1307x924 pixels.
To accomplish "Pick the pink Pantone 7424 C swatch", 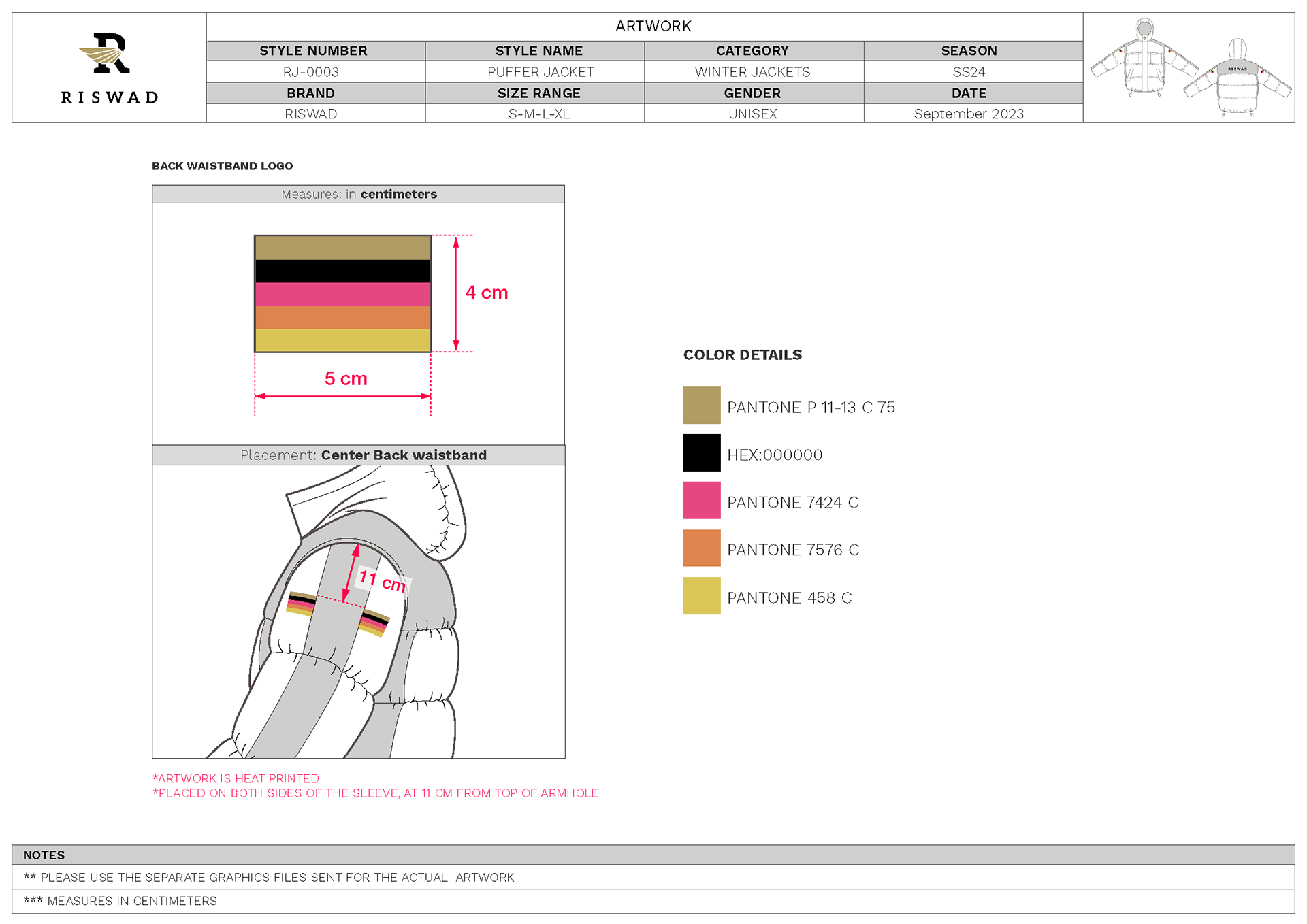I will (701, 501).
